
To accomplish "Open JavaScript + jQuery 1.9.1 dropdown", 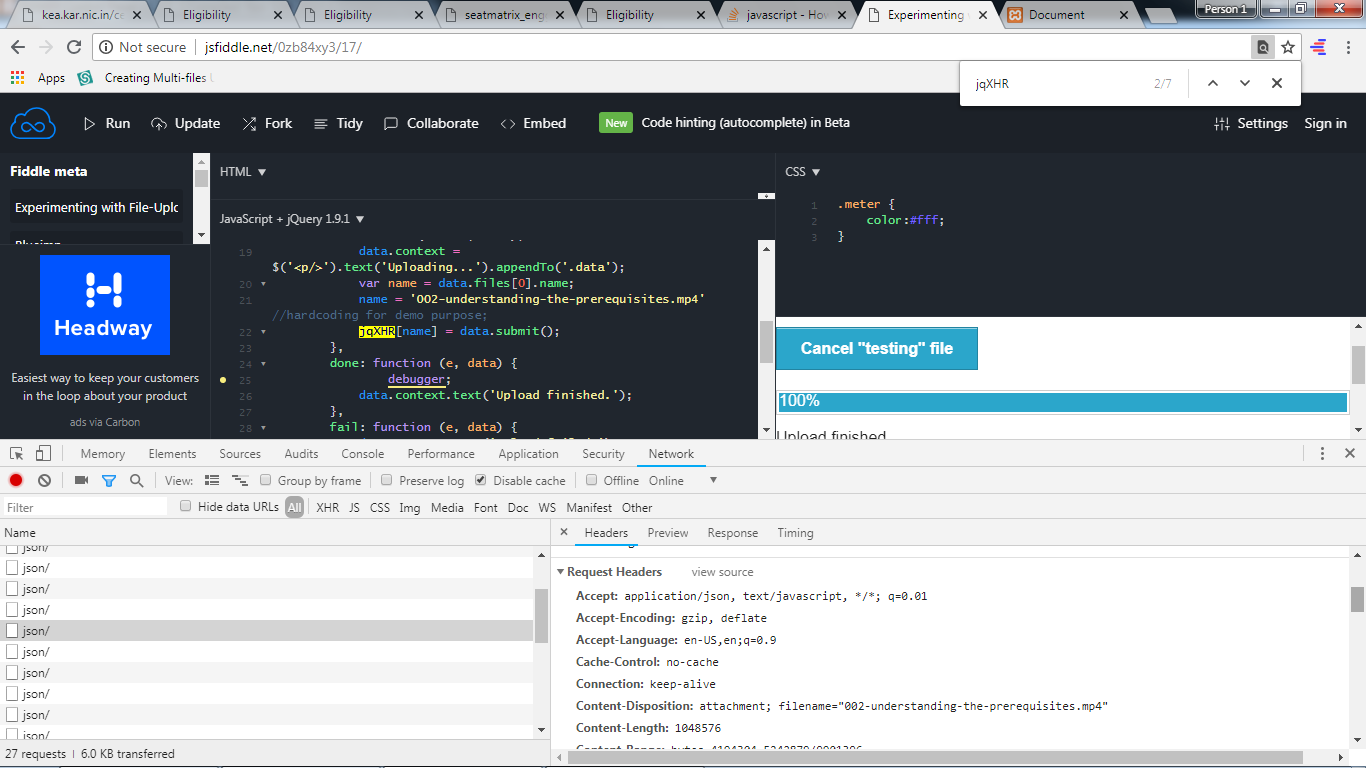I will 292,219.
